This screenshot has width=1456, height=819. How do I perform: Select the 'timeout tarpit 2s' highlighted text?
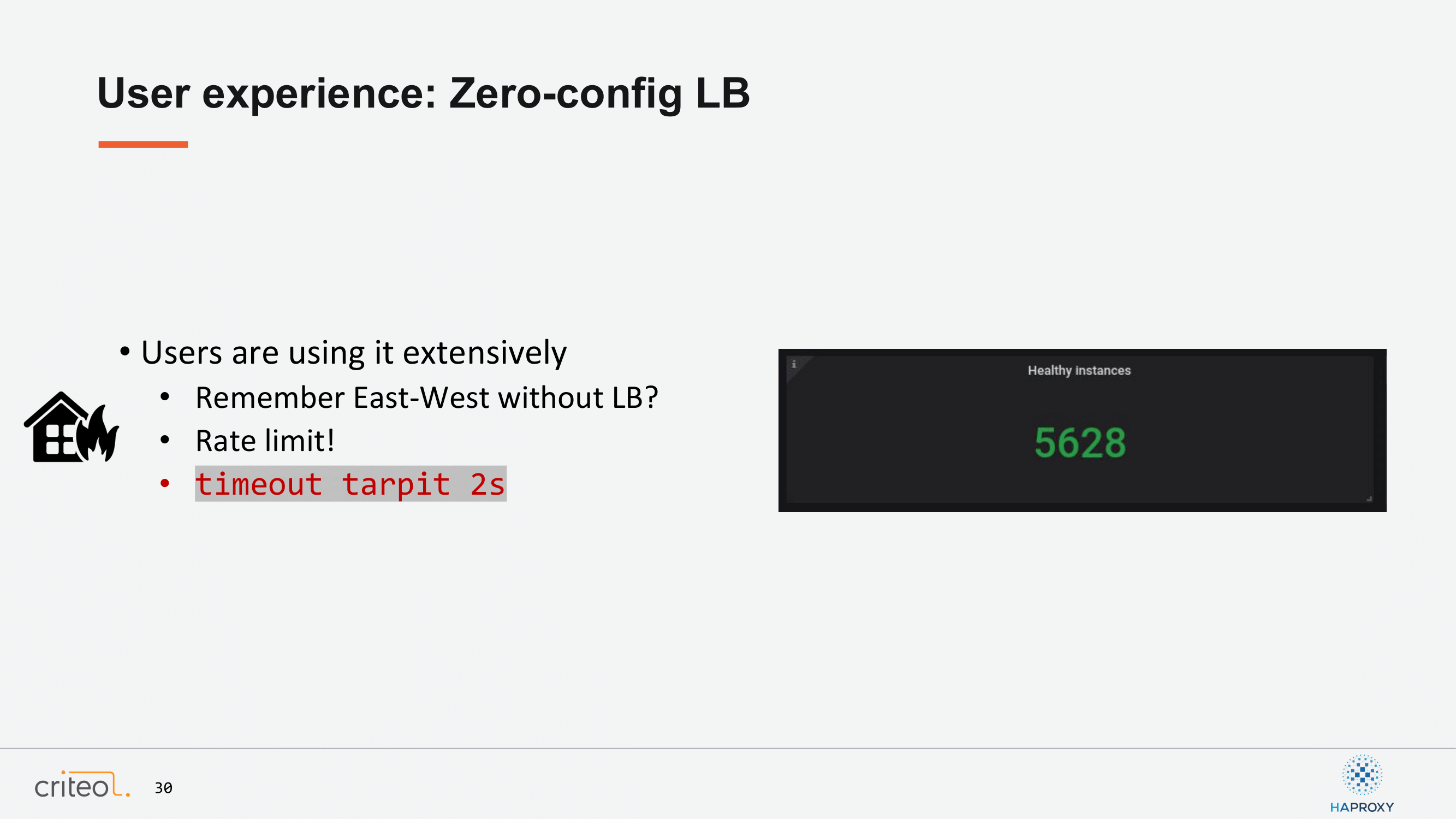tap(350, 484)
